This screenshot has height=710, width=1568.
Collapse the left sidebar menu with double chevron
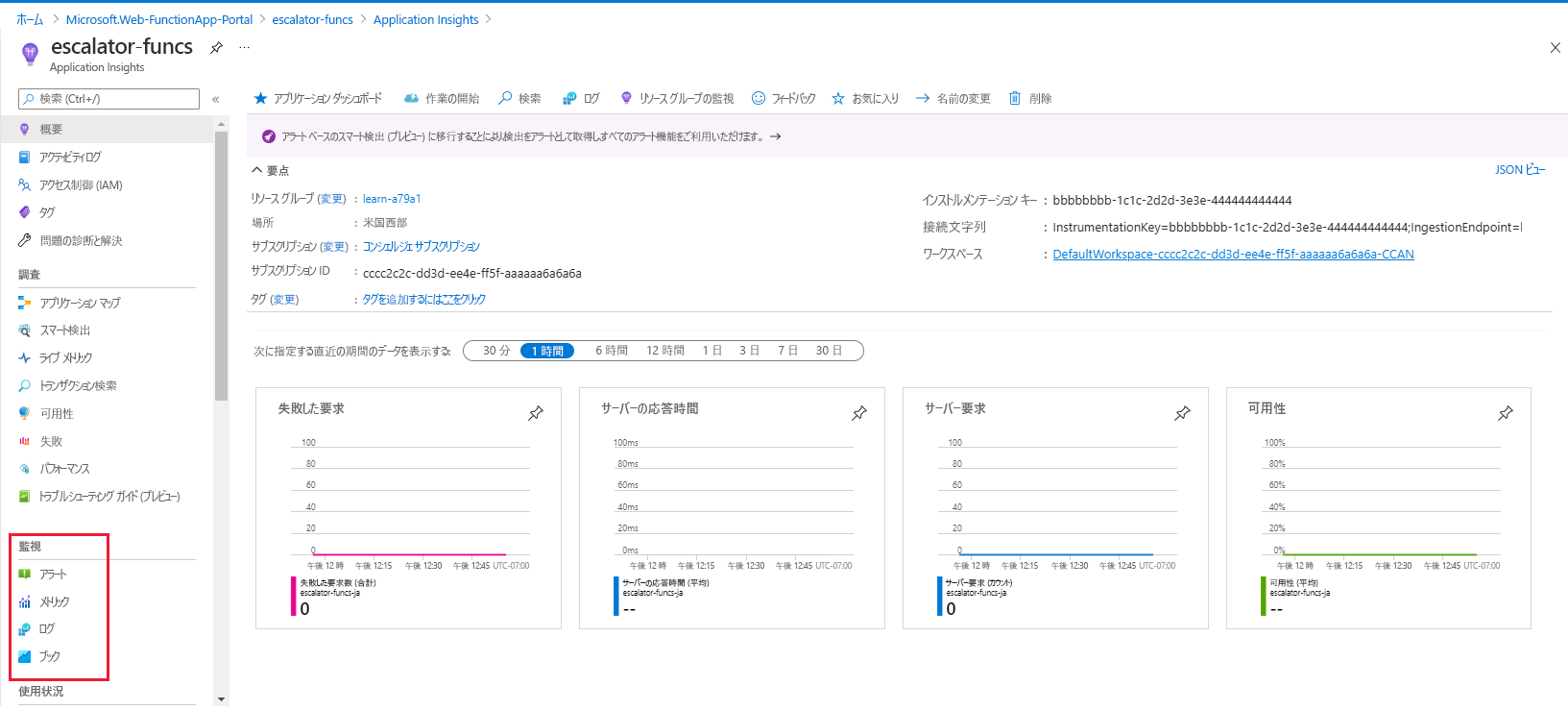pos(215,99)
